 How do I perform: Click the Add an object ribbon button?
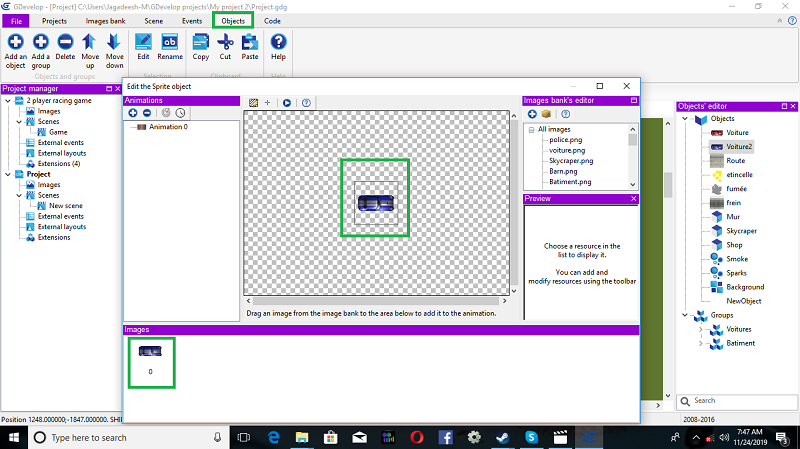coord(15,51)
